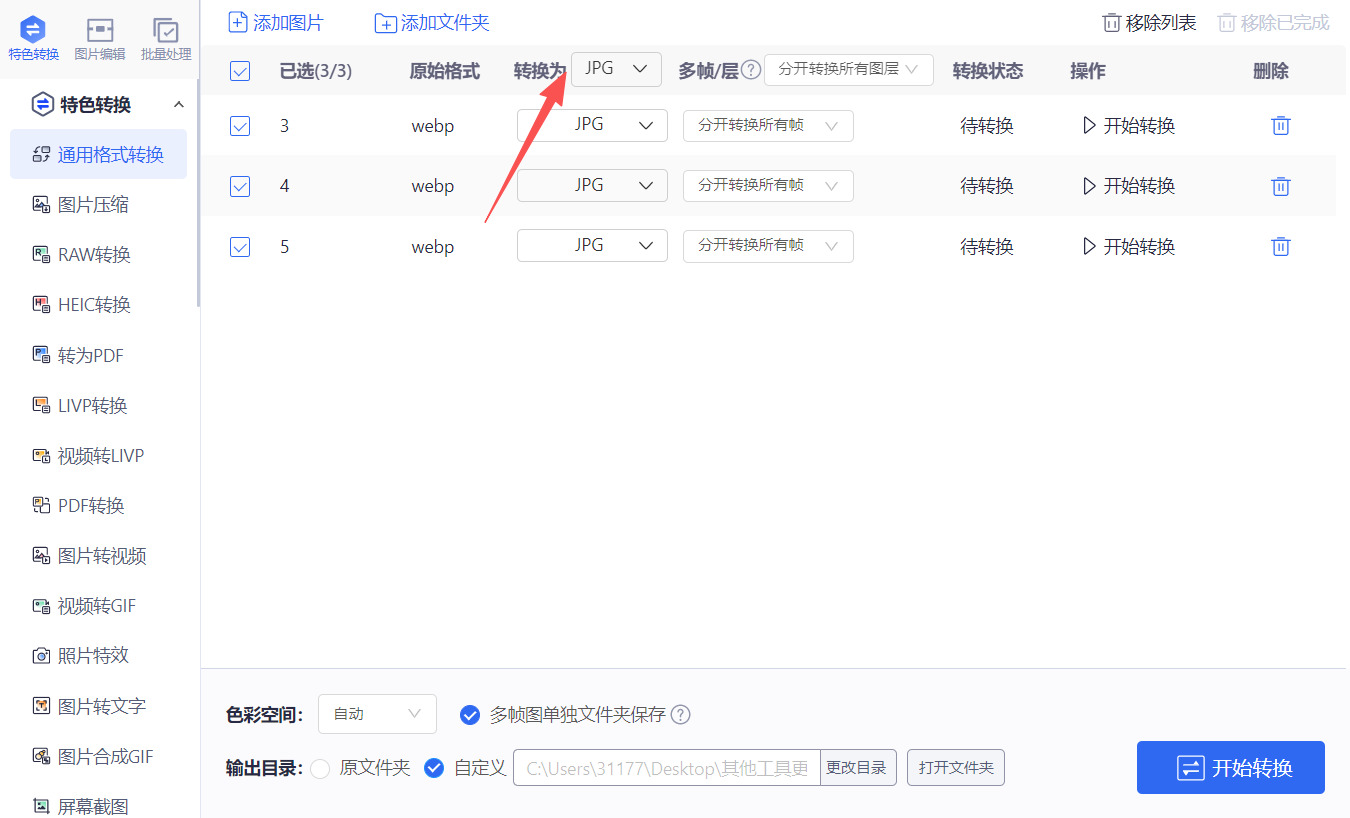Click the 图片合成GIF sidebar icon
Screen dimensions: 1350x818
point(41,756)
